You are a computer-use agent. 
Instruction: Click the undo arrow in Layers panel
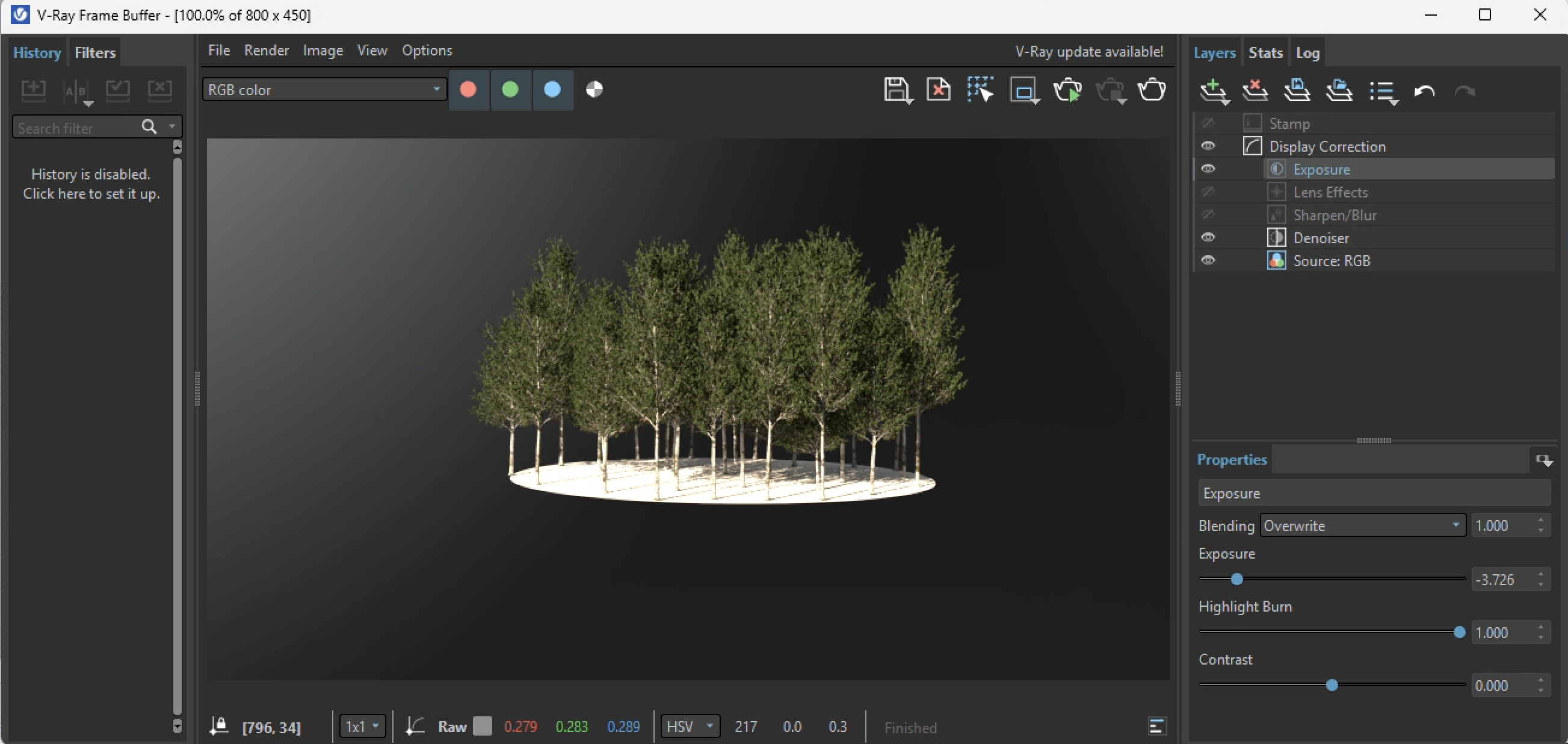click(x=1424, y=91)
